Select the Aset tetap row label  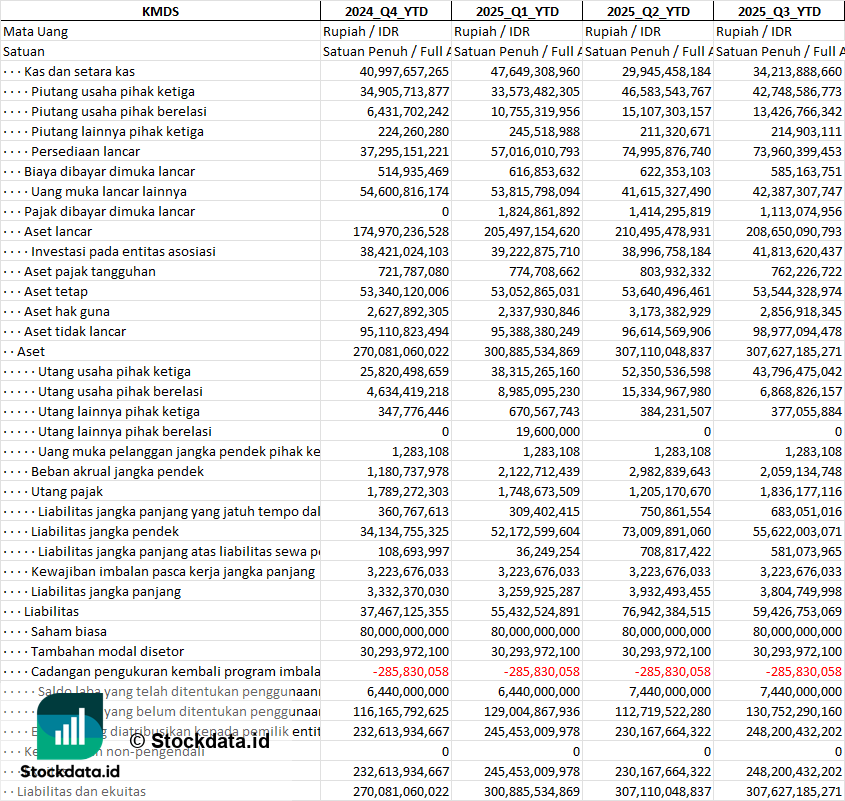point(56,291)
